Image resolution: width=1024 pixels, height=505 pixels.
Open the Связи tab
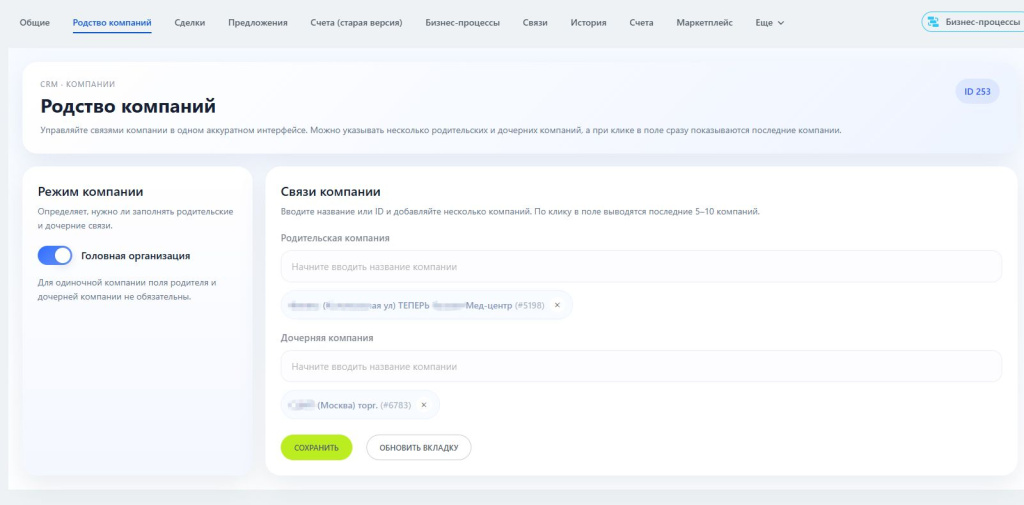535,23
